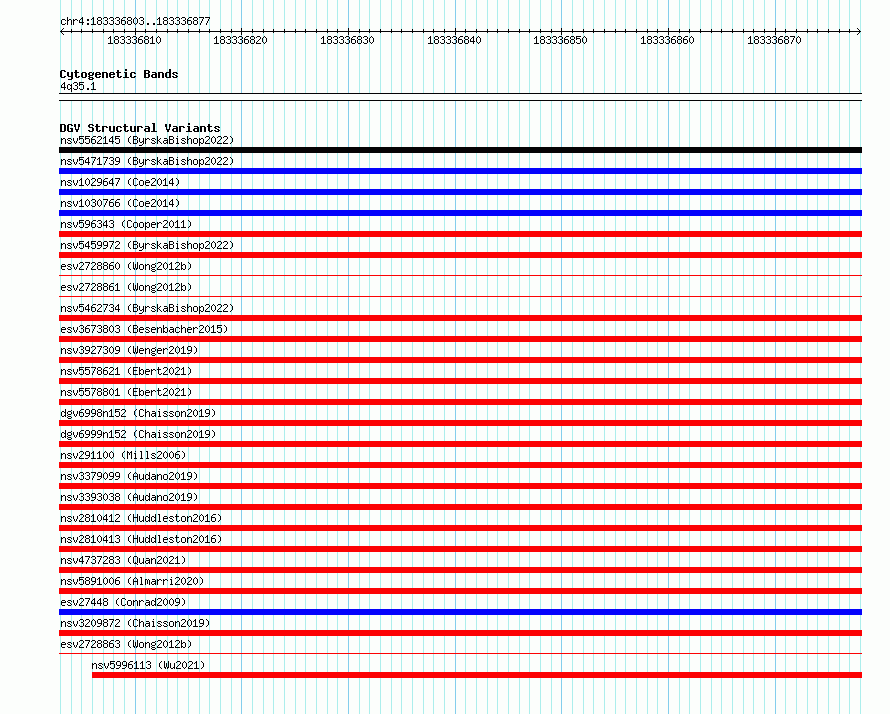Open nsv3393038 (Audano2019) variant
The height and width of the screenshot is (714, 890).
(129, 497)
